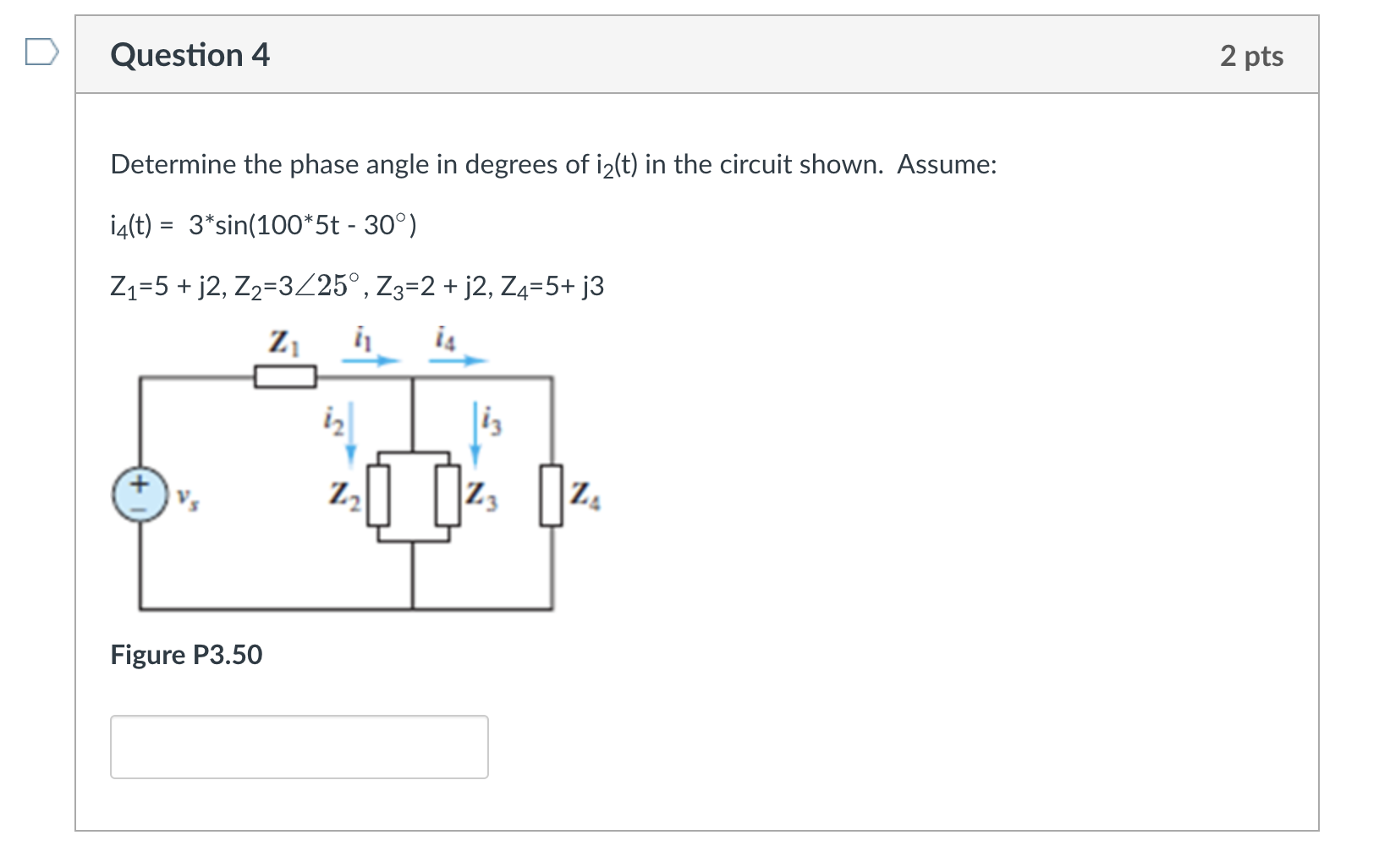Screen dimensions: 1379x868
Task: Click the Figure P3.50 caption
Action: coord(186,655)
